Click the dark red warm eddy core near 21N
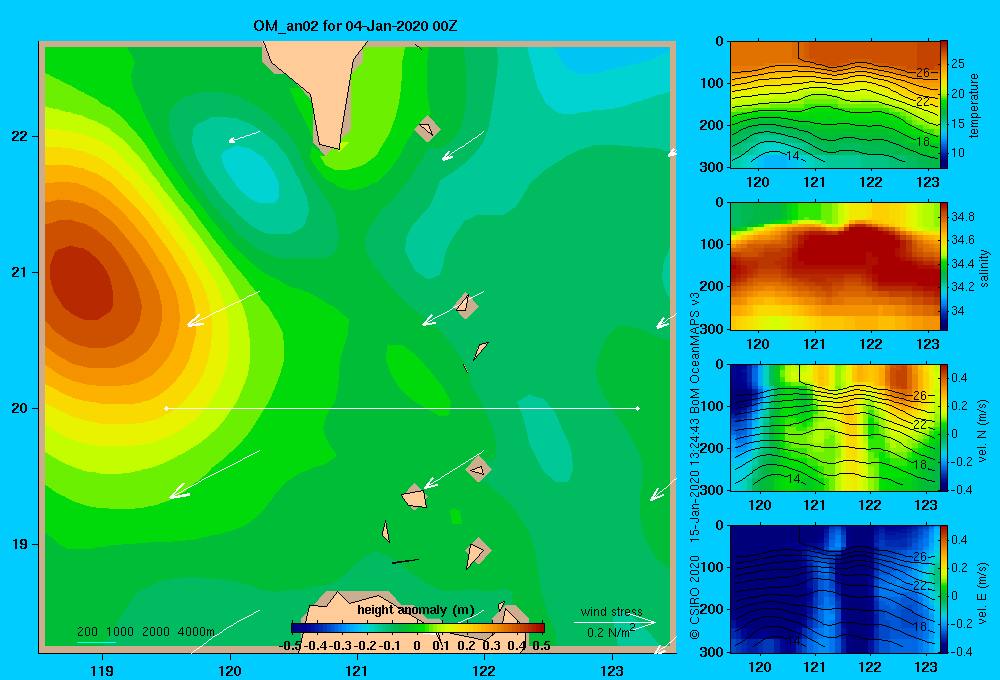 point(82,283)
